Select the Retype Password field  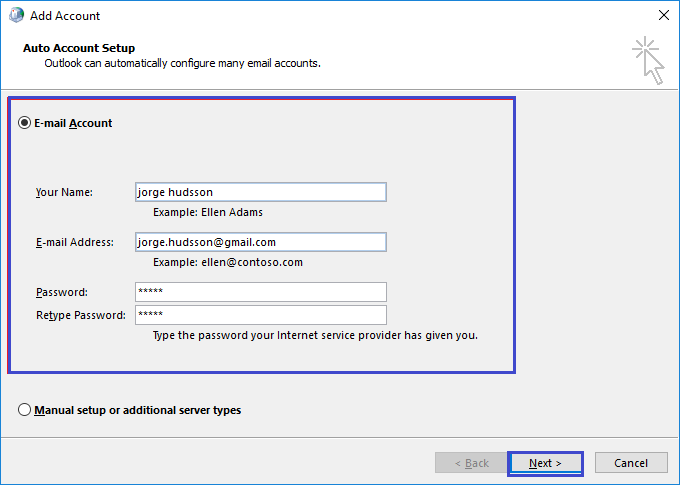[x=261, y=315]
